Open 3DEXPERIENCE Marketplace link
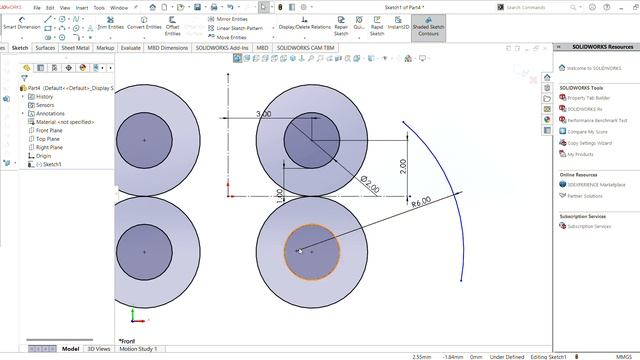 pos(596,185)
